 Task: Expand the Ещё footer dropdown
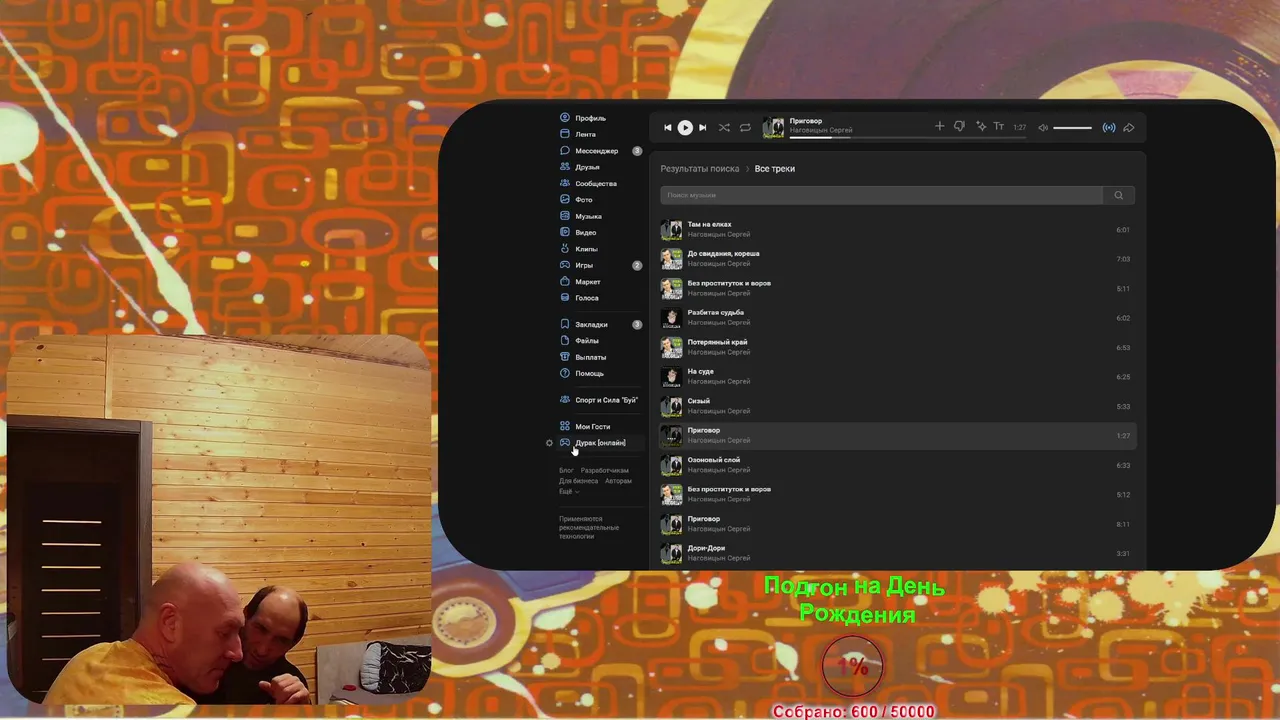coord(569,492)
